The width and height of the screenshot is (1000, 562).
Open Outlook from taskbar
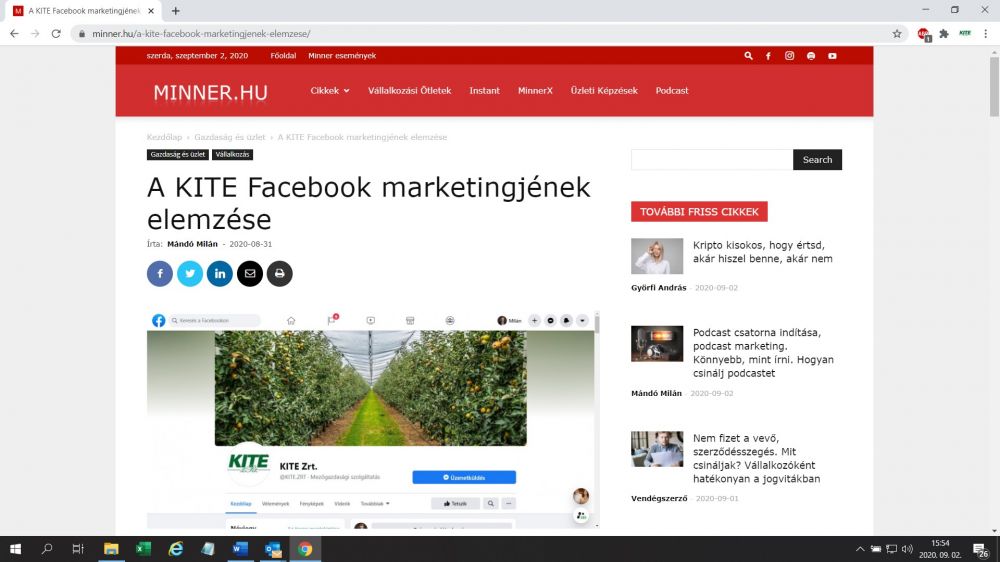click(x=273, y=549)
